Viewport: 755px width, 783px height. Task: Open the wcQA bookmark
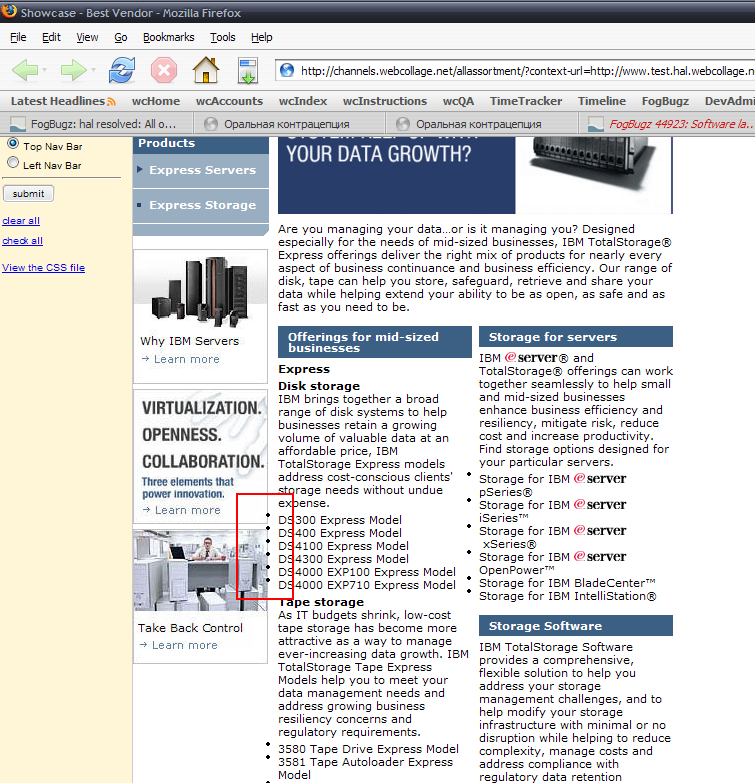[458, 101]
